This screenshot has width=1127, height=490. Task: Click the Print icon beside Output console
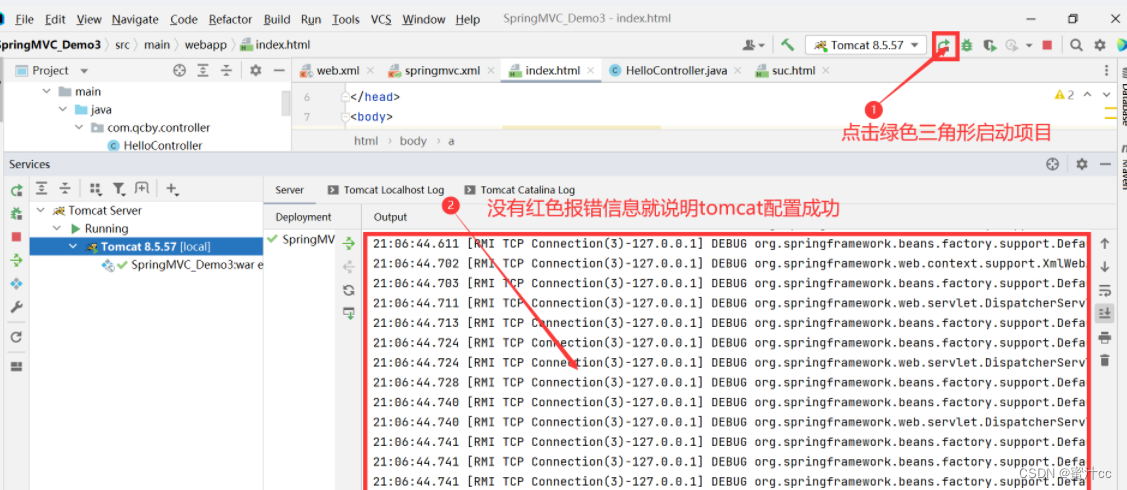(1105, 337)
